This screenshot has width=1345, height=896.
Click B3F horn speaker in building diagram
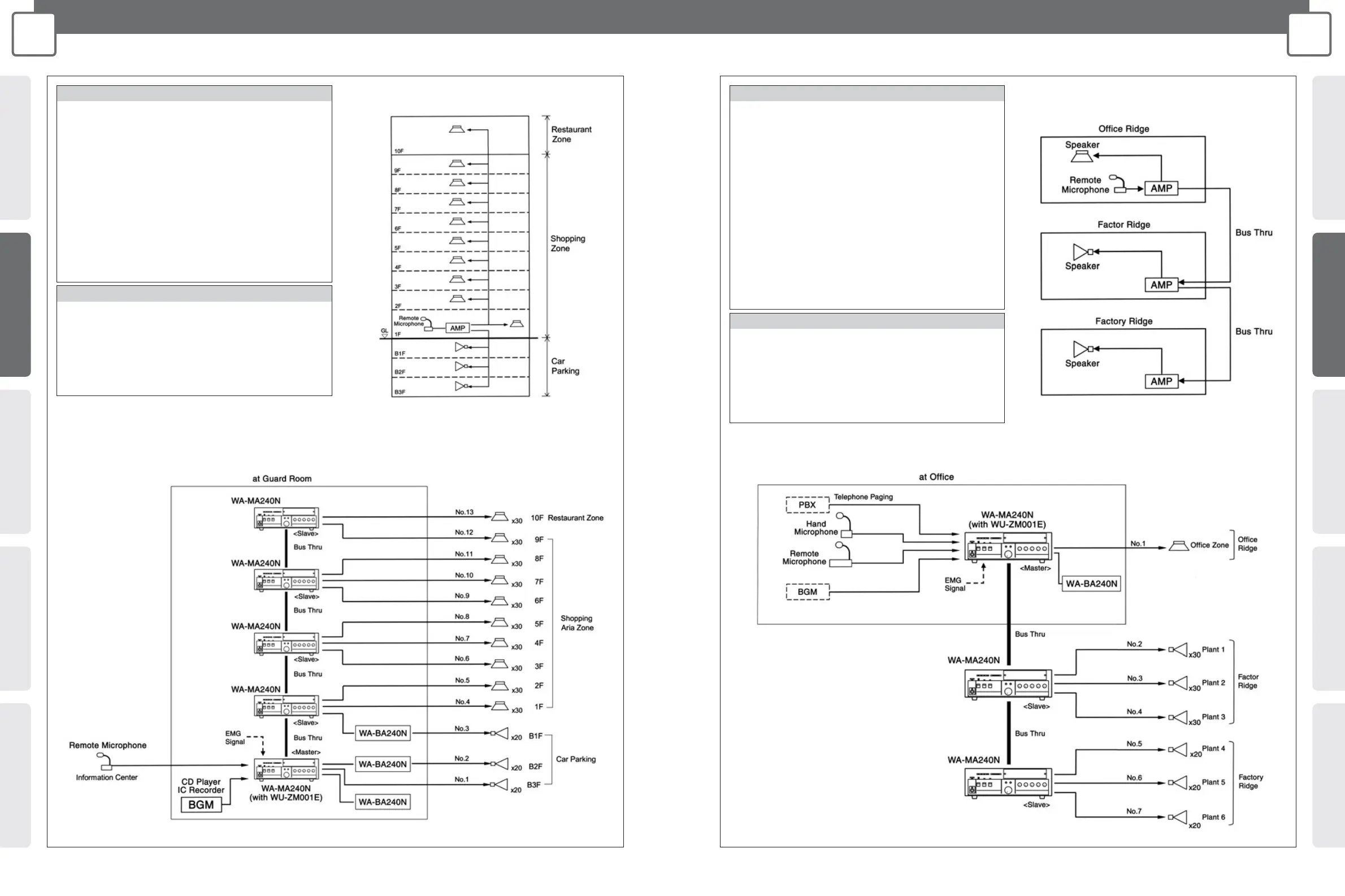pos(462,386)
